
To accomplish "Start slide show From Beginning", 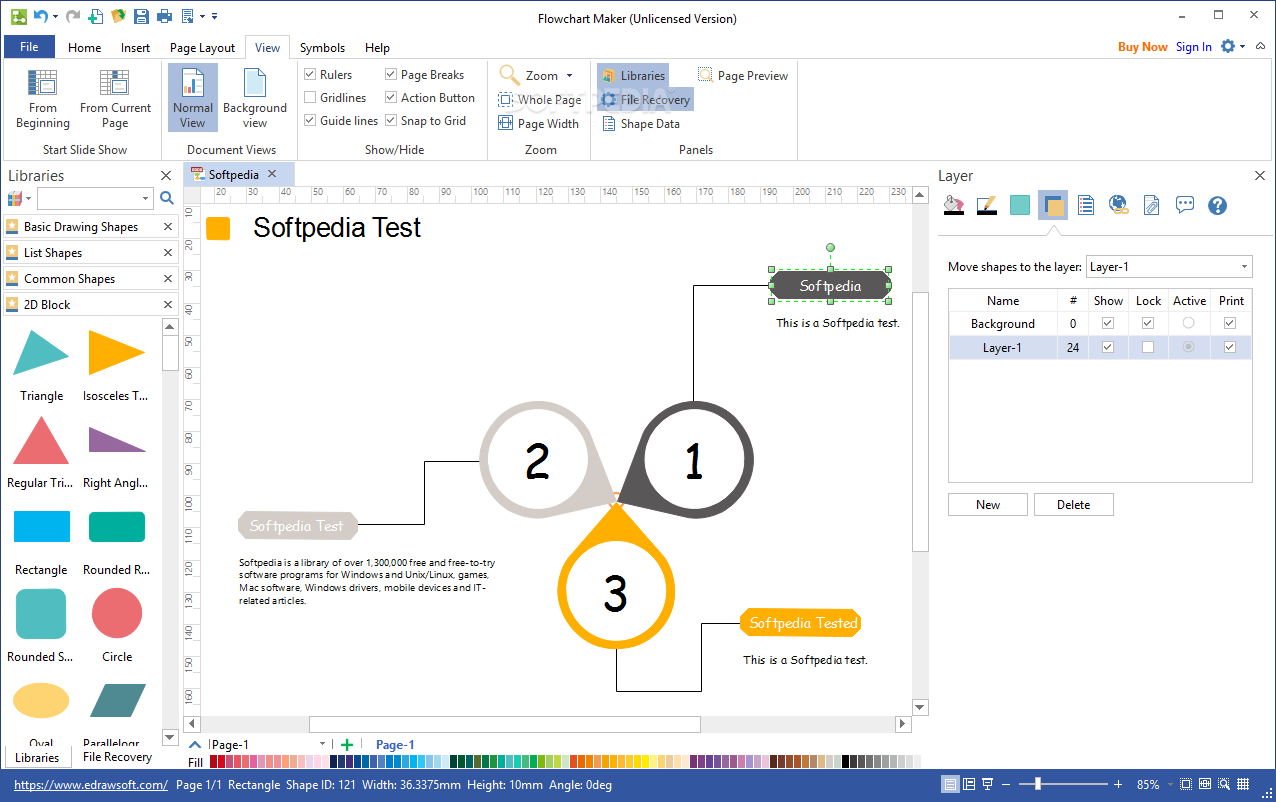I will click(x=43, y=99).
